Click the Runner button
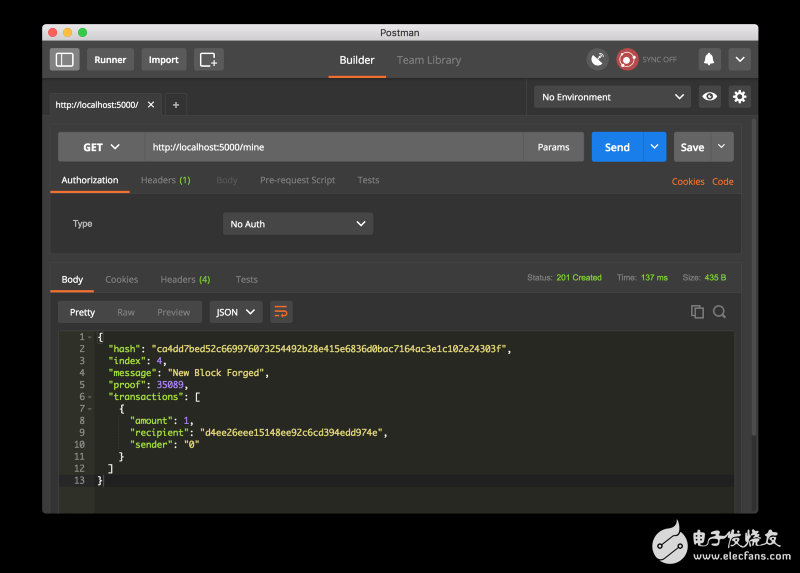This screenshot has width=800, height=573. [110, 60]
